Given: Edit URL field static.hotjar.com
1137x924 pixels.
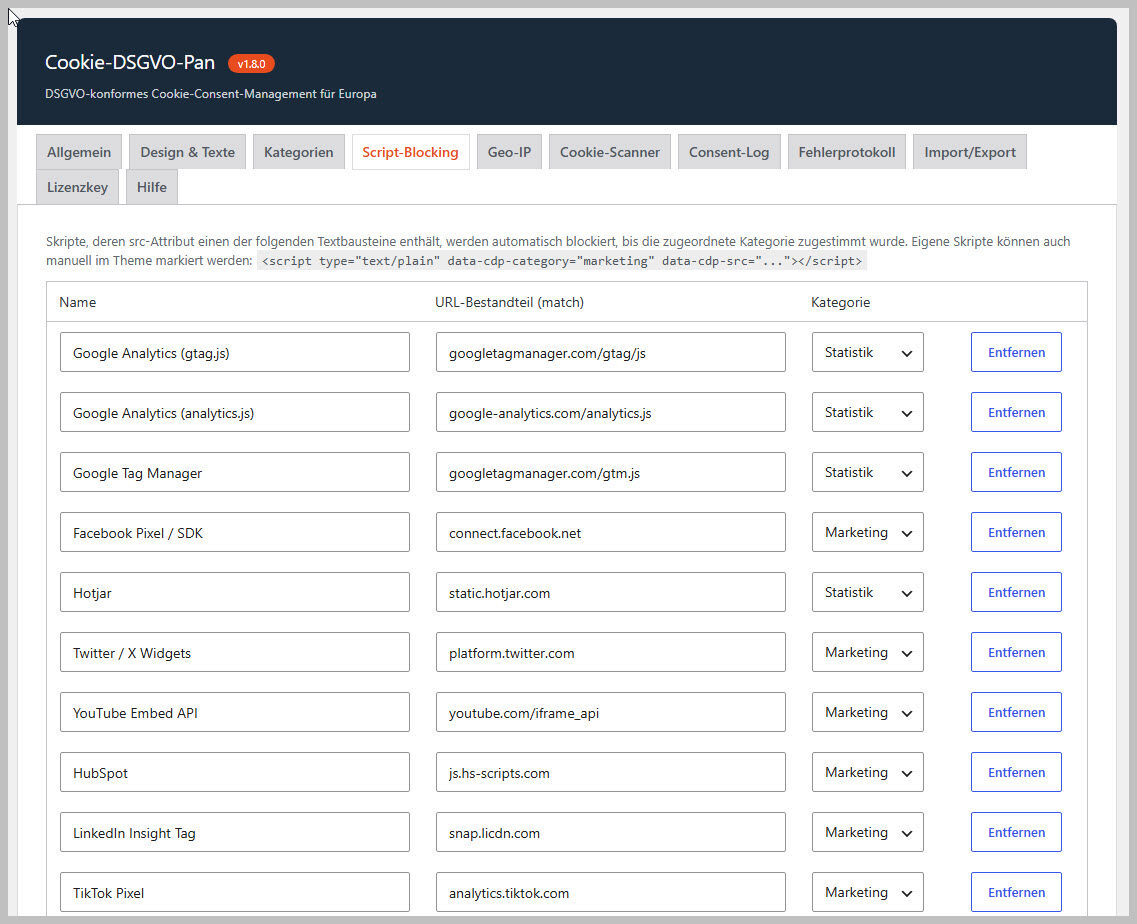Looking at the screenshot, I should (611, 593).
